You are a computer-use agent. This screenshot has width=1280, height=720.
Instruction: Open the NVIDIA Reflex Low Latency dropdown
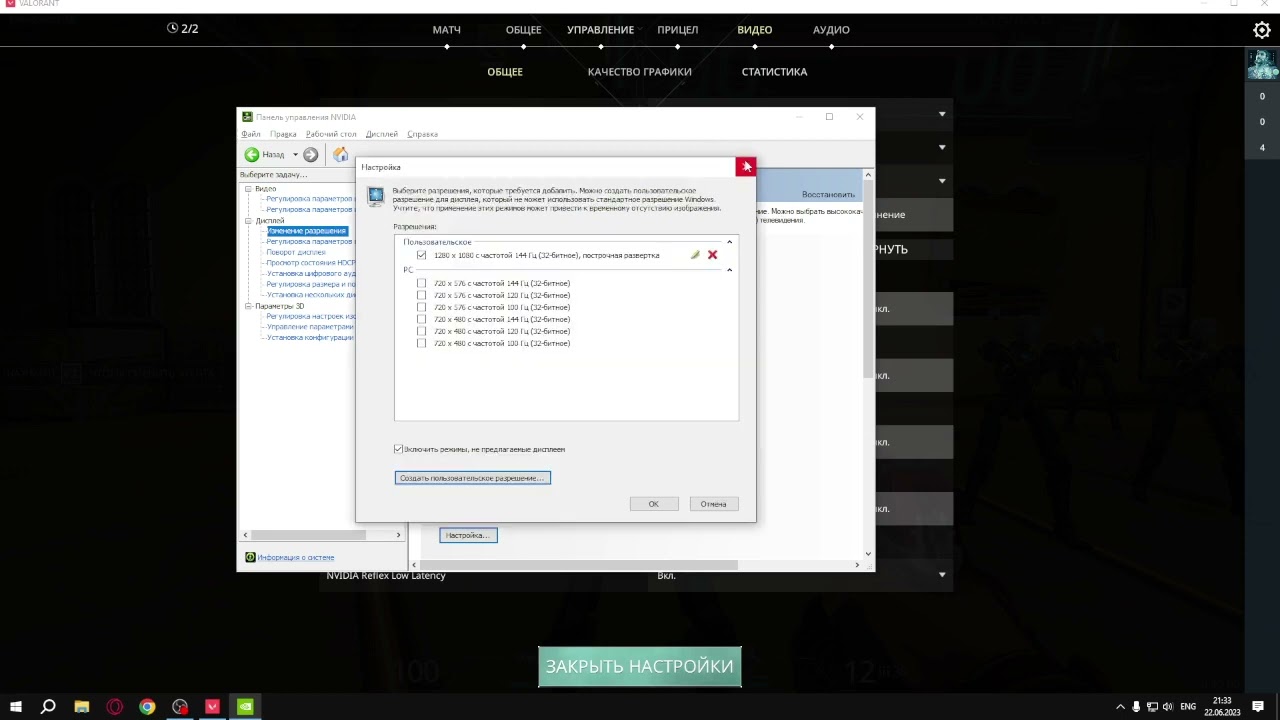942,575
